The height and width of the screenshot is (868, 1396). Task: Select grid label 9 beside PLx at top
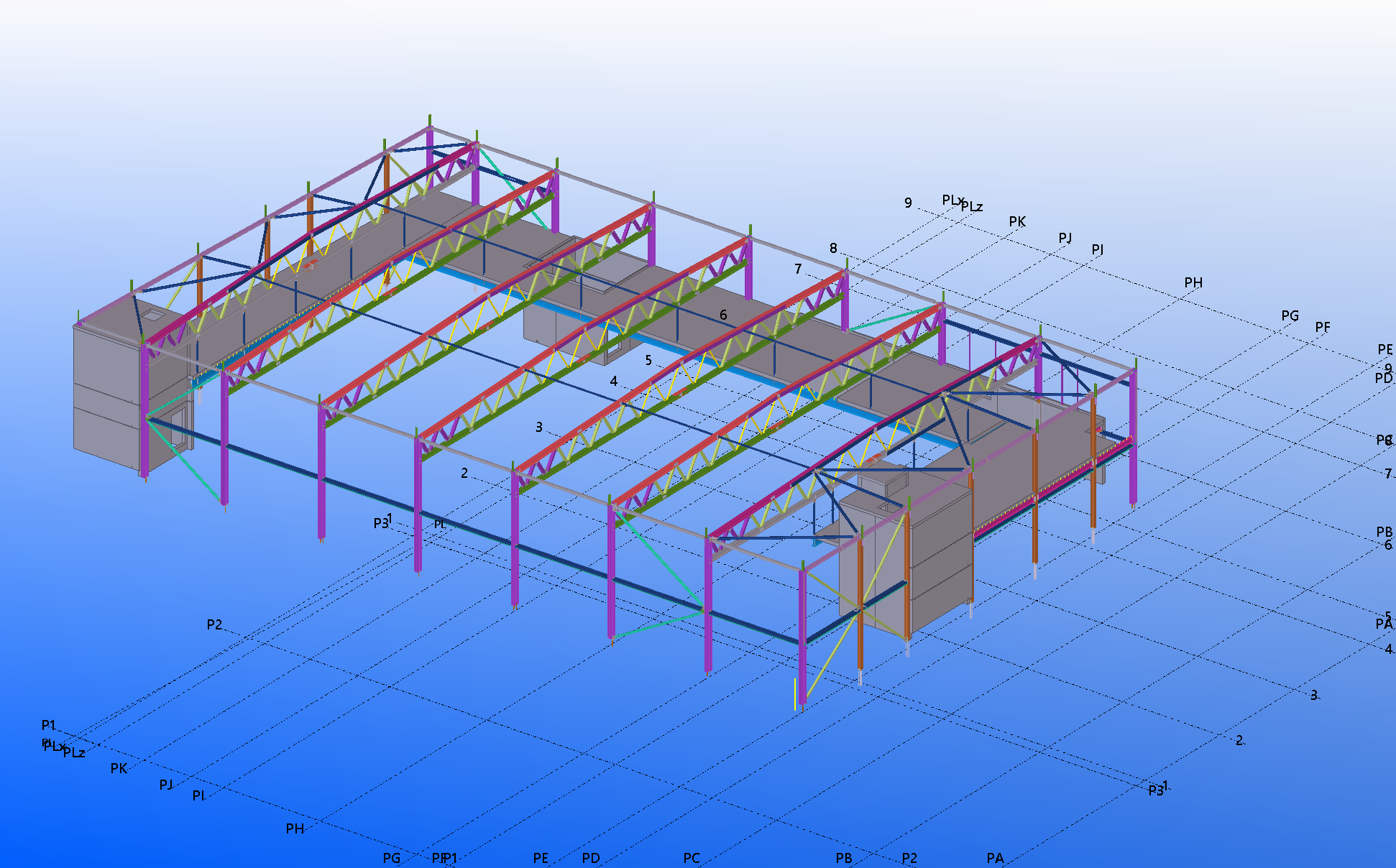click(908, 203)
